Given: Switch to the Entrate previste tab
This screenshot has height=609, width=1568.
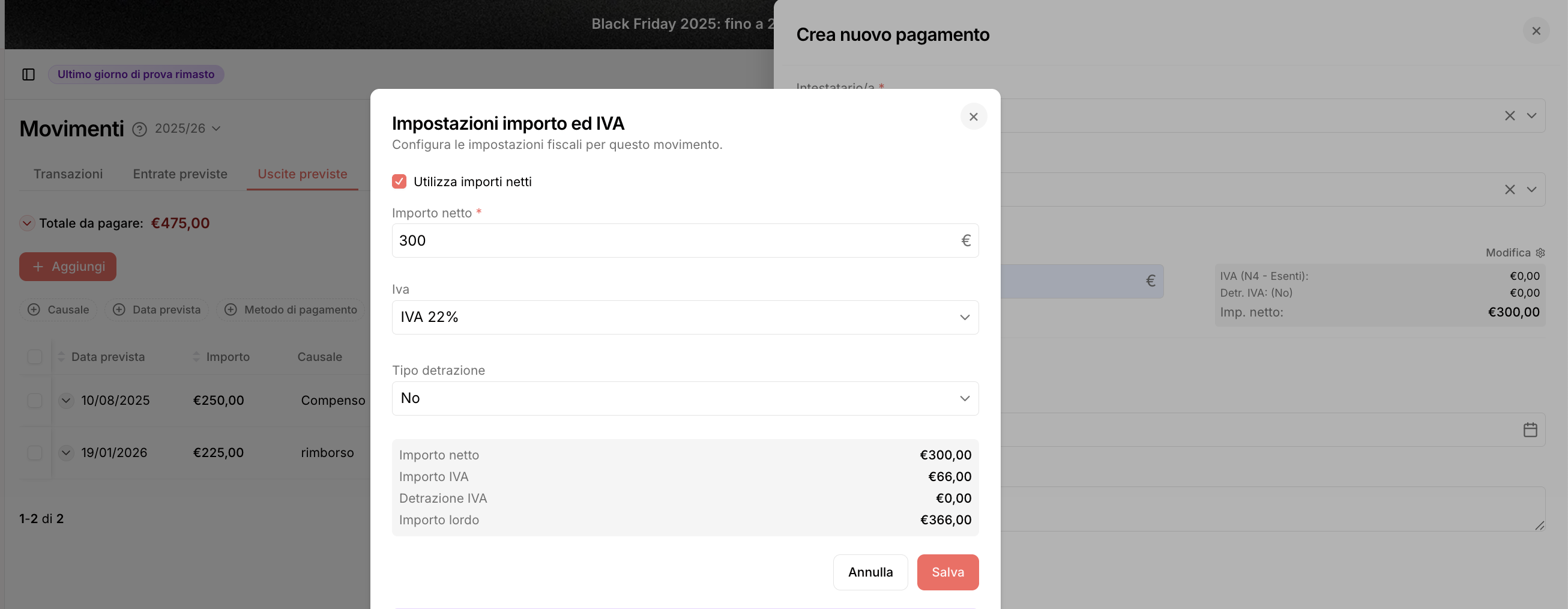Looking at the screenshot, I should click(180, 174).
